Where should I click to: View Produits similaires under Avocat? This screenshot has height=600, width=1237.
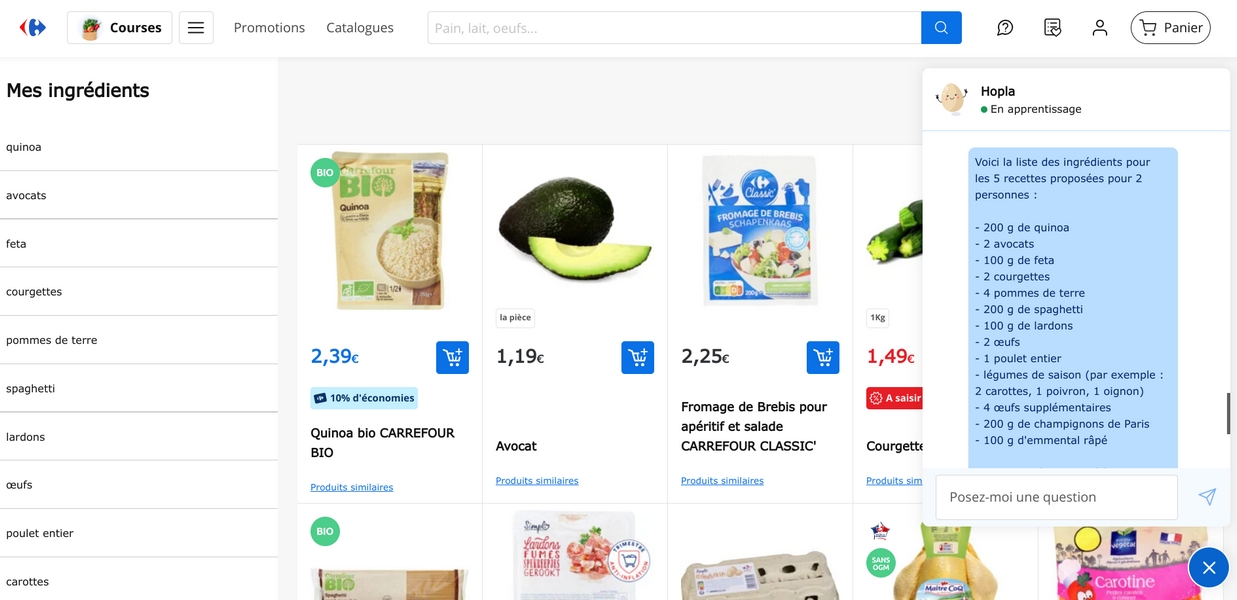(x=537, y=481)
